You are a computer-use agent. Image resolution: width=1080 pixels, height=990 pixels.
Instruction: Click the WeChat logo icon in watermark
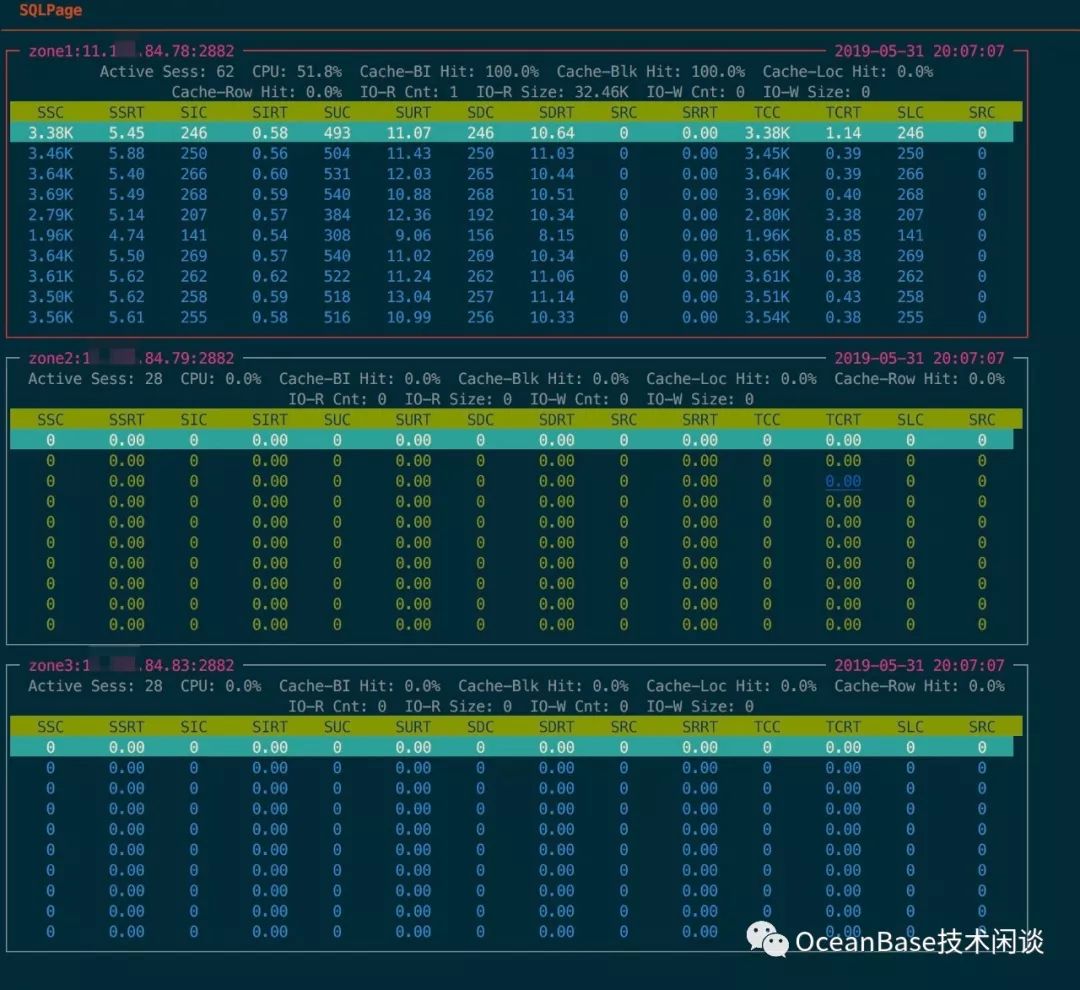pos(767,940)
